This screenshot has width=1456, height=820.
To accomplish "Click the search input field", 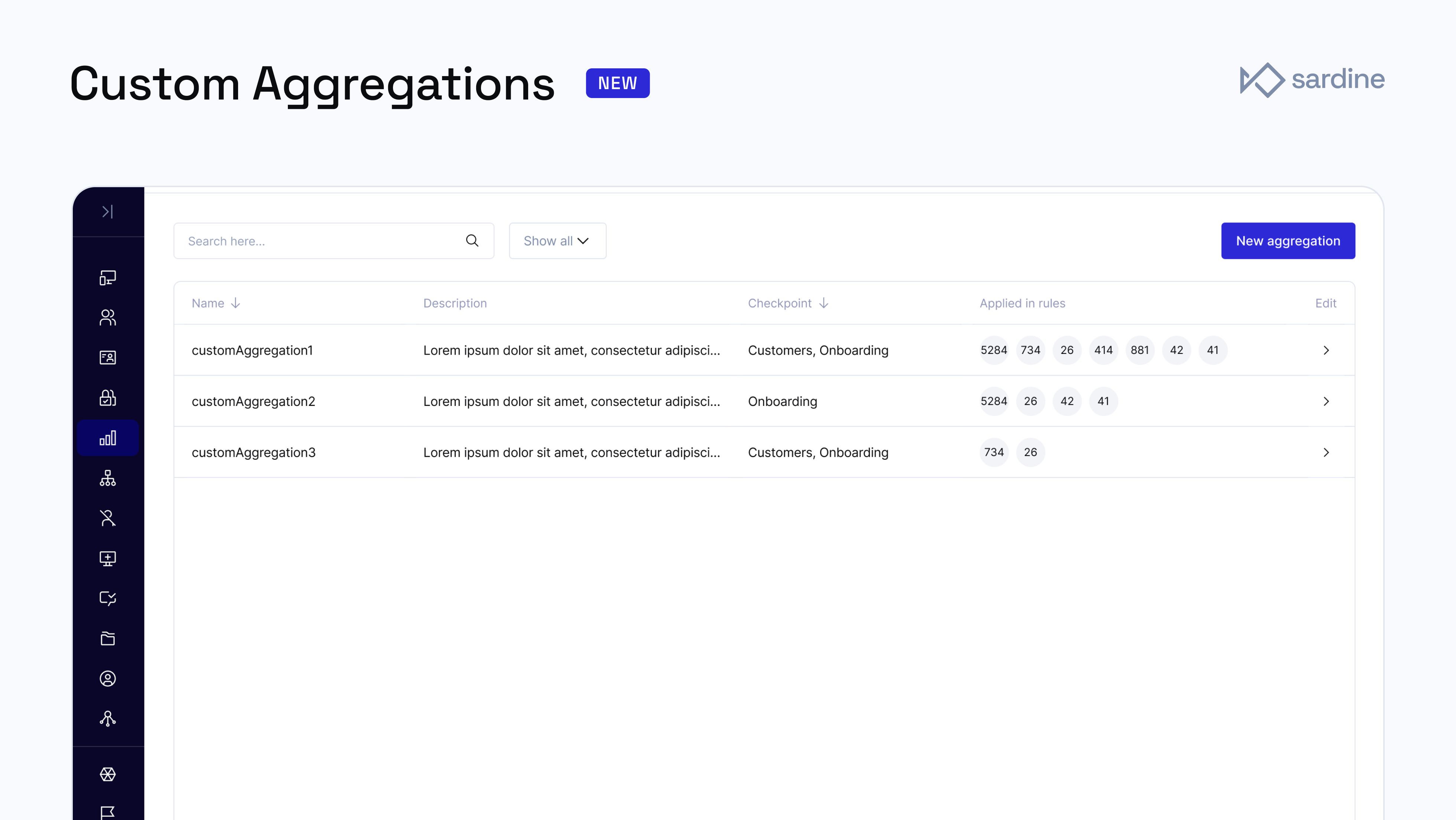I will pos(316,240).
